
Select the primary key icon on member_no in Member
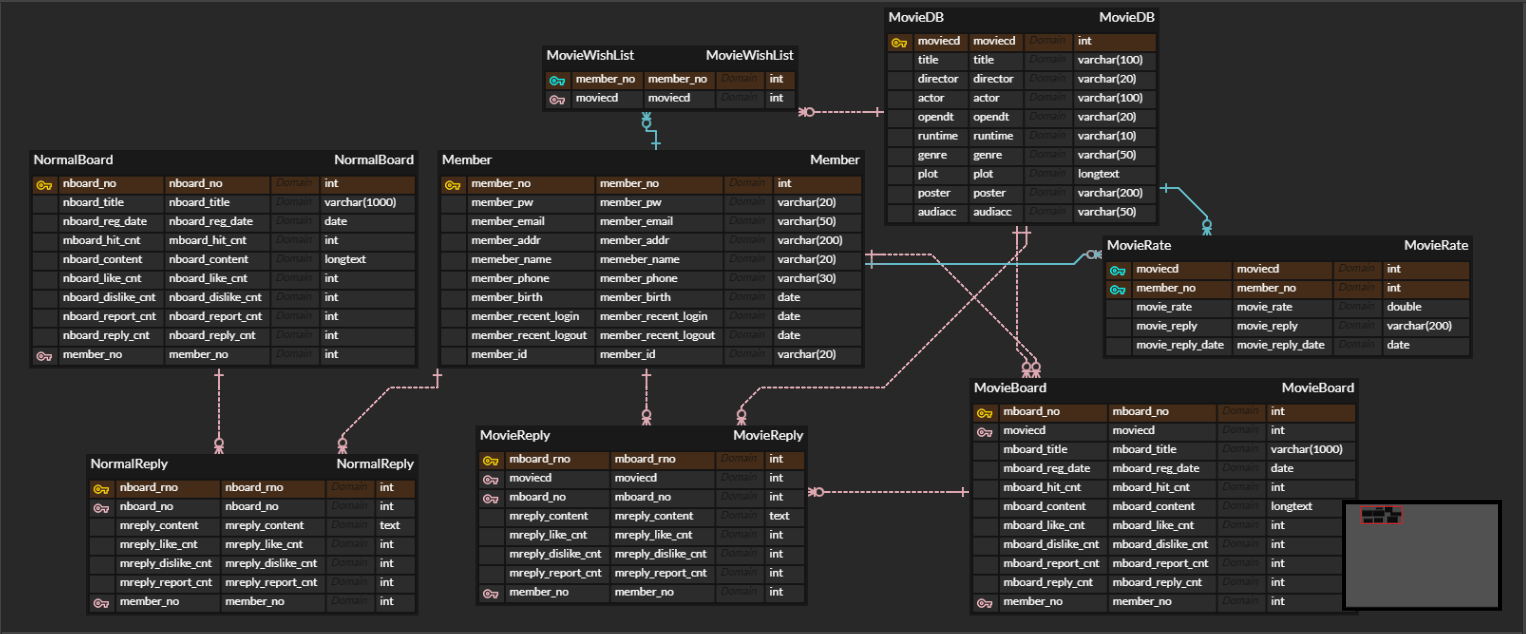tap(450, 183)
